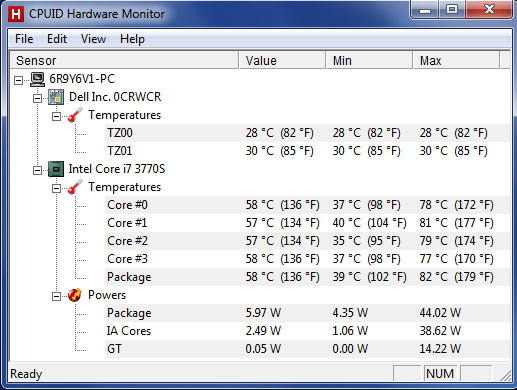This screenshot has width=517, height=390.
Task: Click the 78 °C (172 °F) Core #0 max
Action: (x=456, y=205)
